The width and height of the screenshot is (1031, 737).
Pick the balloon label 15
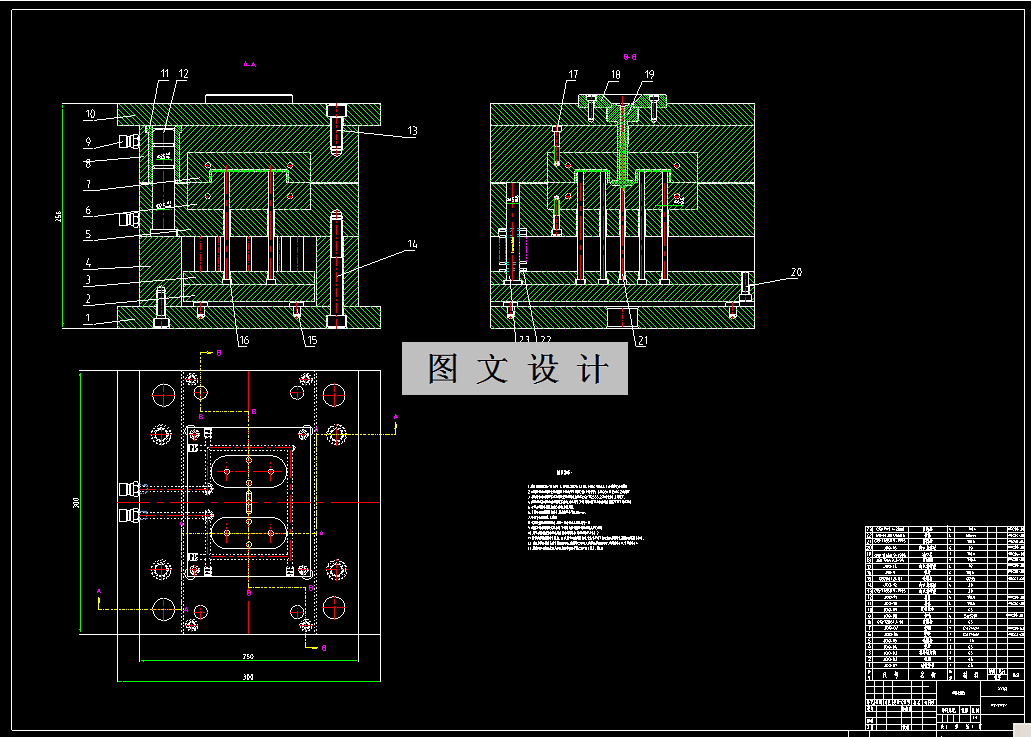(312, 340)
